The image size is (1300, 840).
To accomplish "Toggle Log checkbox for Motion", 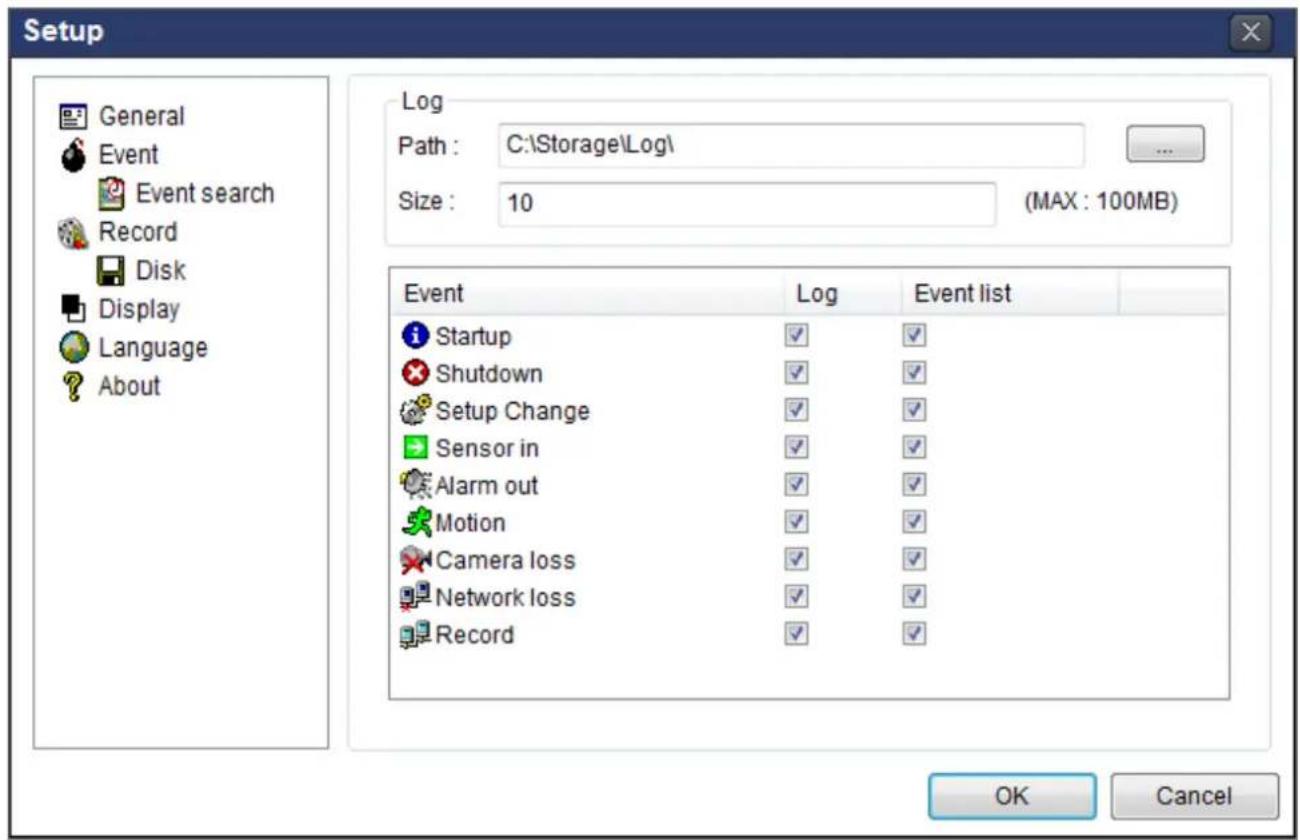I will point(797,522).
